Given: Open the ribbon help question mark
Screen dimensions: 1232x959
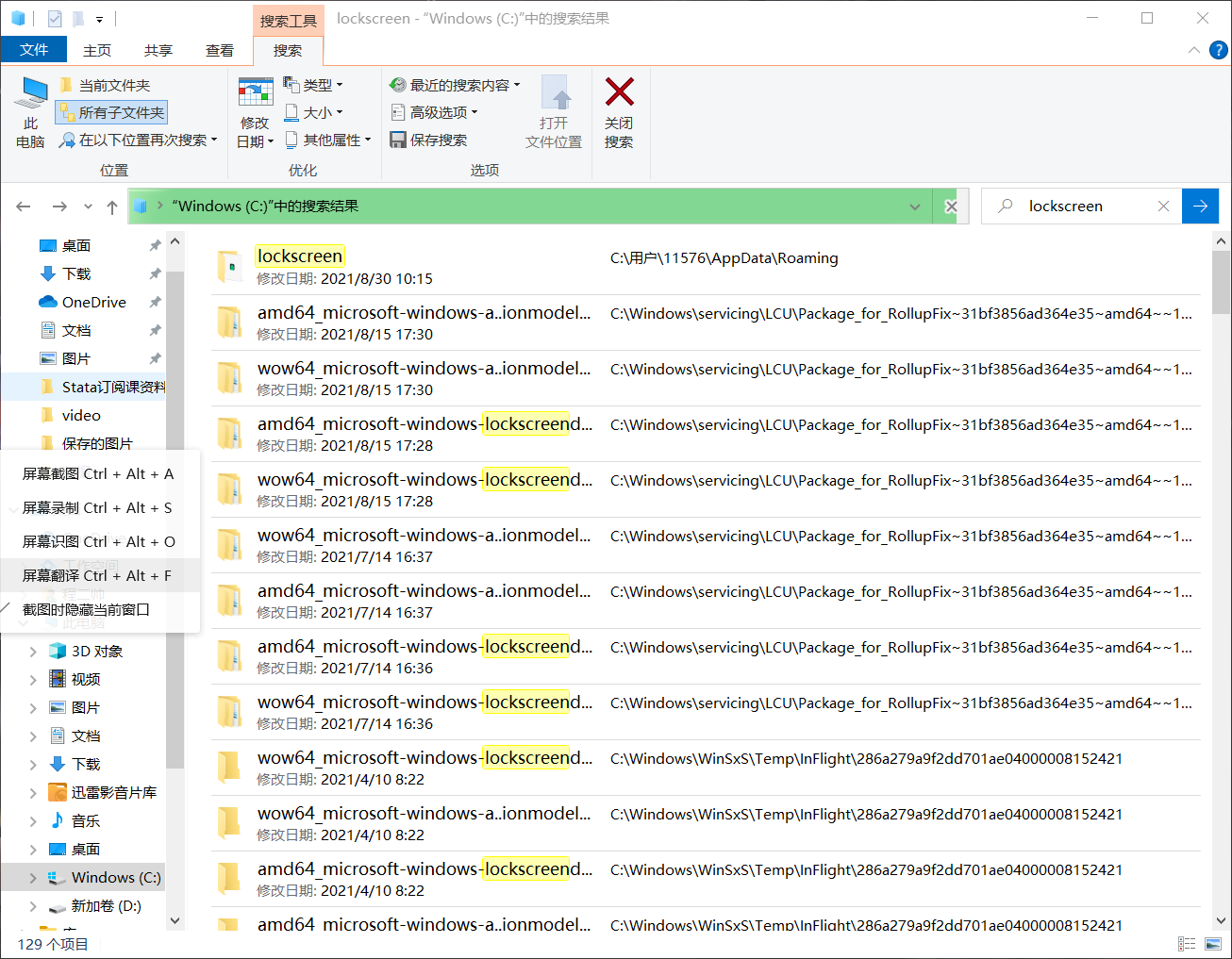Looking at the screenshot, I should click(x=1219, y=51).
